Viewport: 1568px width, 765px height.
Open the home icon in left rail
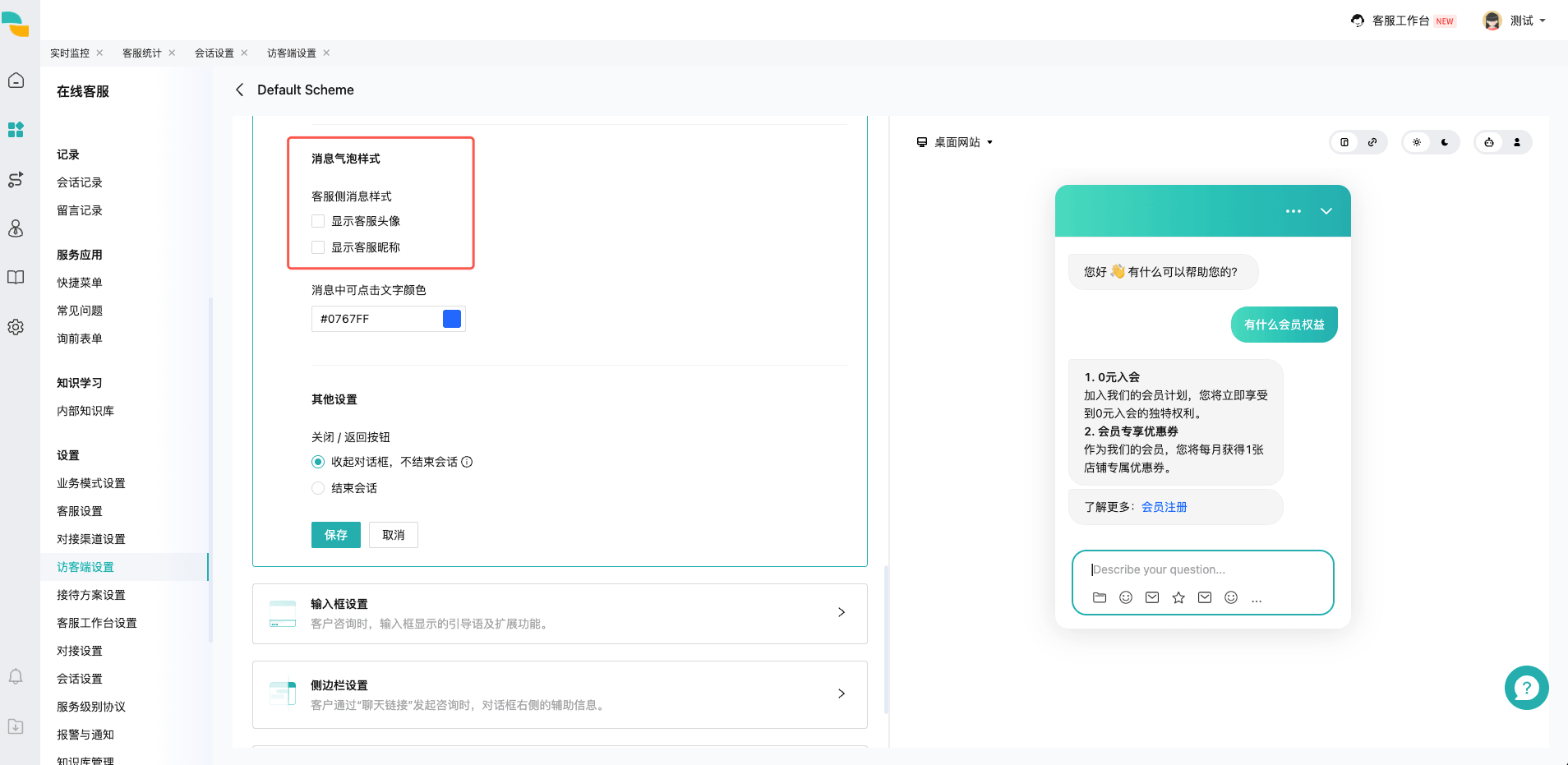click(x=16, y=81)
